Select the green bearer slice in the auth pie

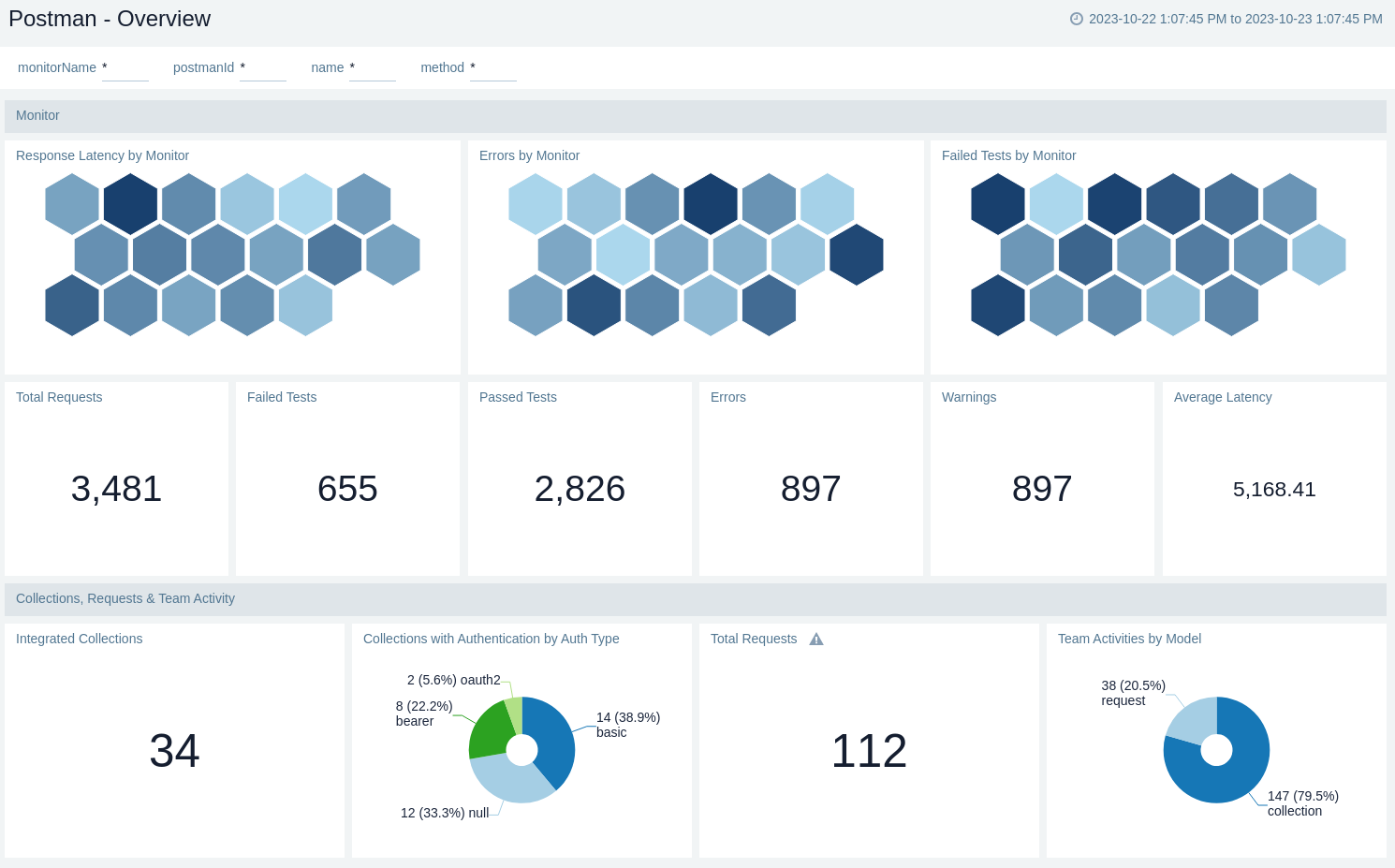(487, 732)
